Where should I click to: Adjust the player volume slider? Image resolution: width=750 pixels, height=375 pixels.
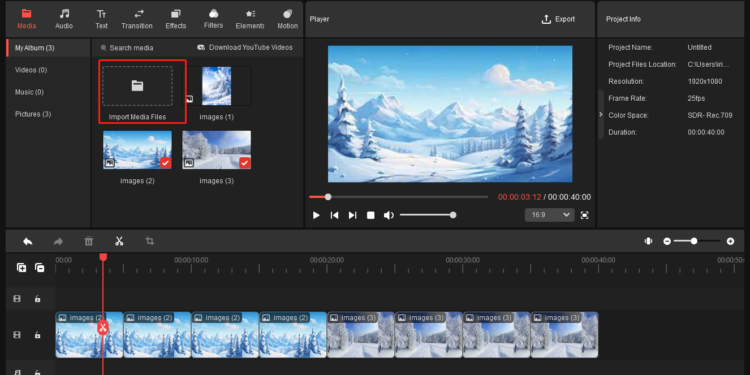[428, 215]
